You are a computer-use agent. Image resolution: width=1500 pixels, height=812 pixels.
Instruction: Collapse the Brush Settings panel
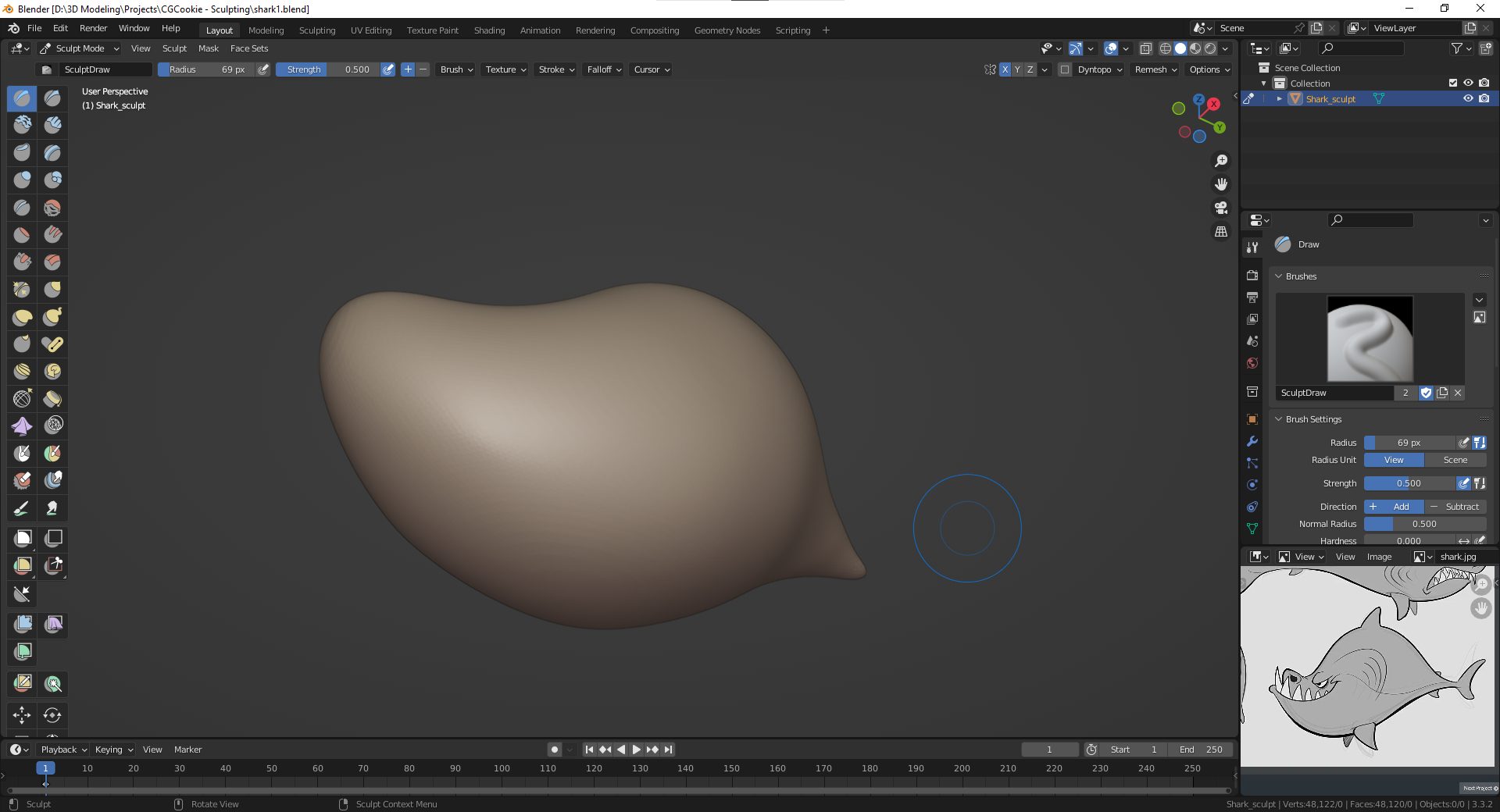point(1313,419)
